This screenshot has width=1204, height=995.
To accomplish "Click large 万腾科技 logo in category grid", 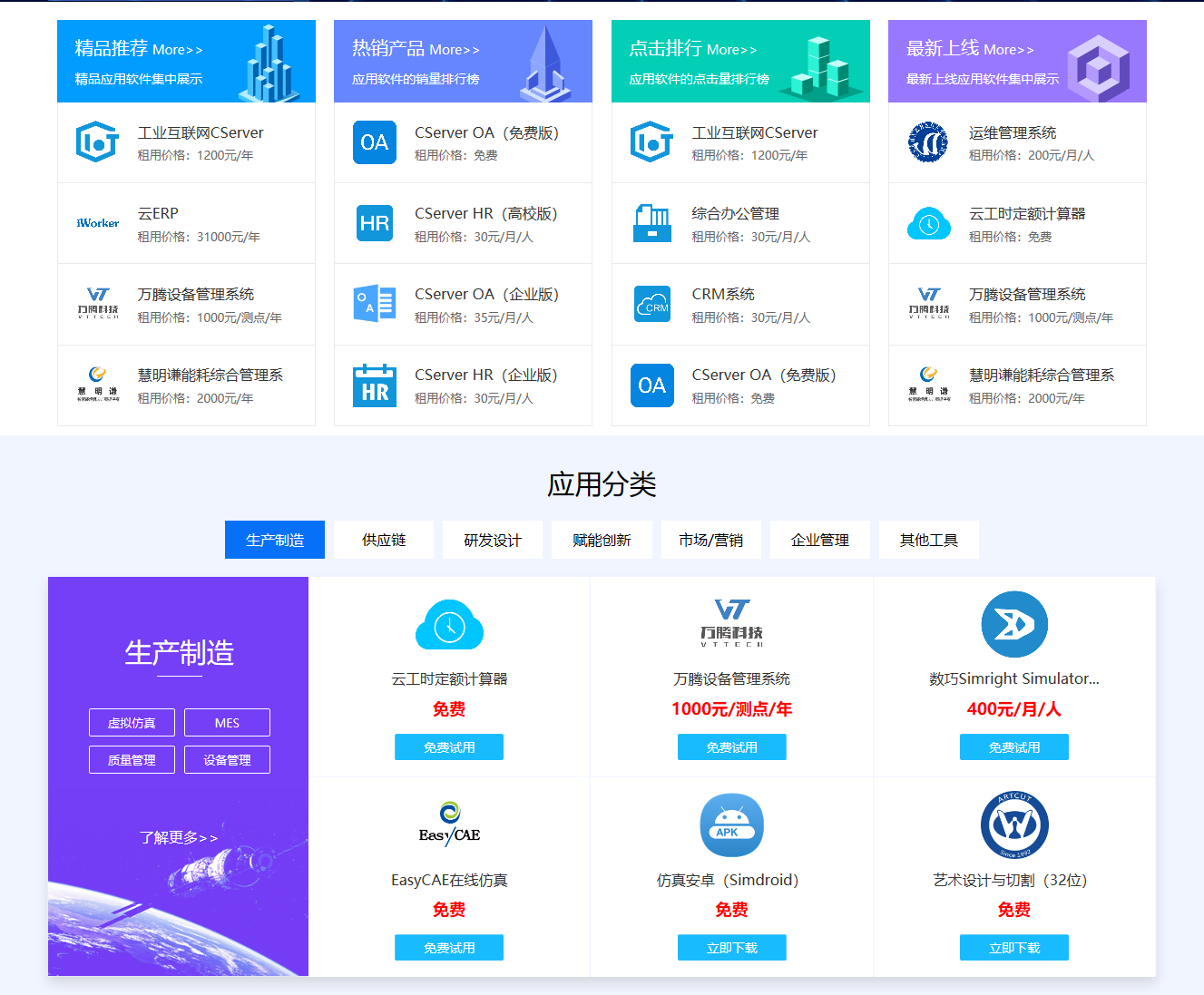I will (x=731, y=622).
